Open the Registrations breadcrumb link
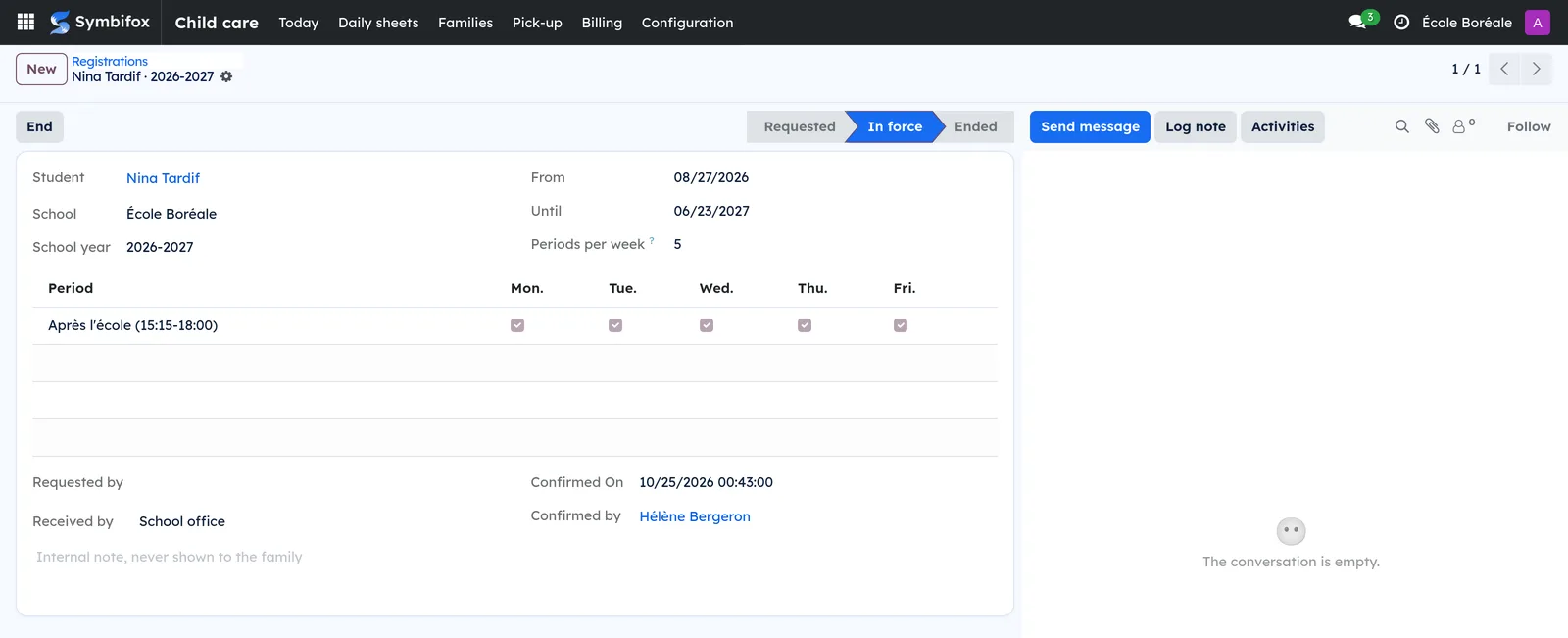1568x638 pixels. pyautogui.click(x=110, y=61)
